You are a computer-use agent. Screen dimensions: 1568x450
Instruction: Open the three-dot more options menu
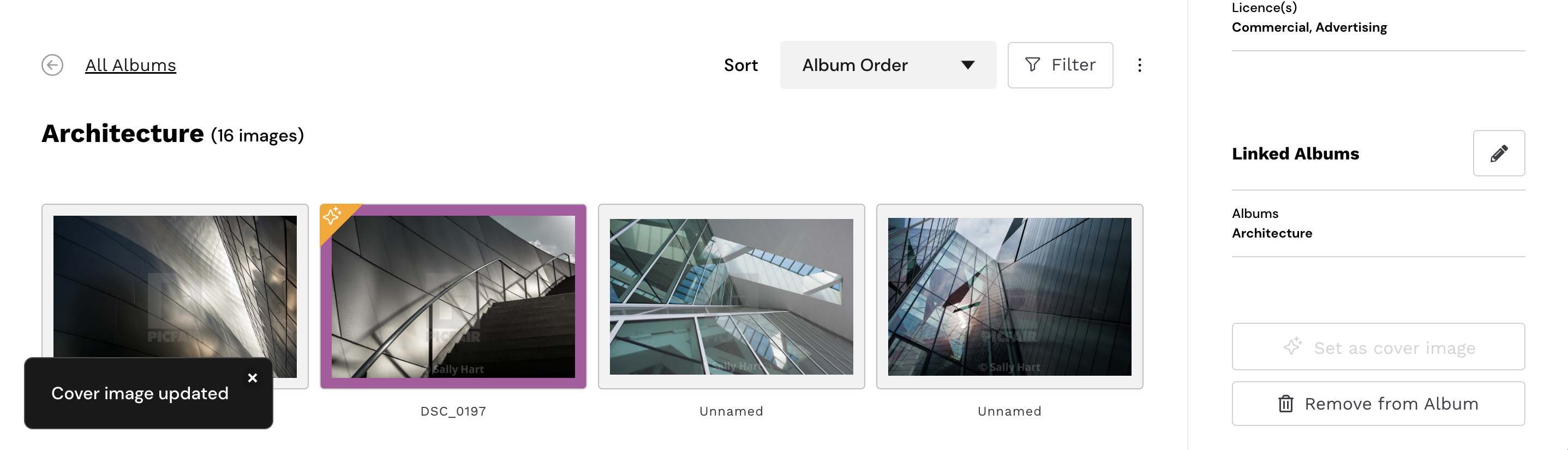[x=1140, y=65]
